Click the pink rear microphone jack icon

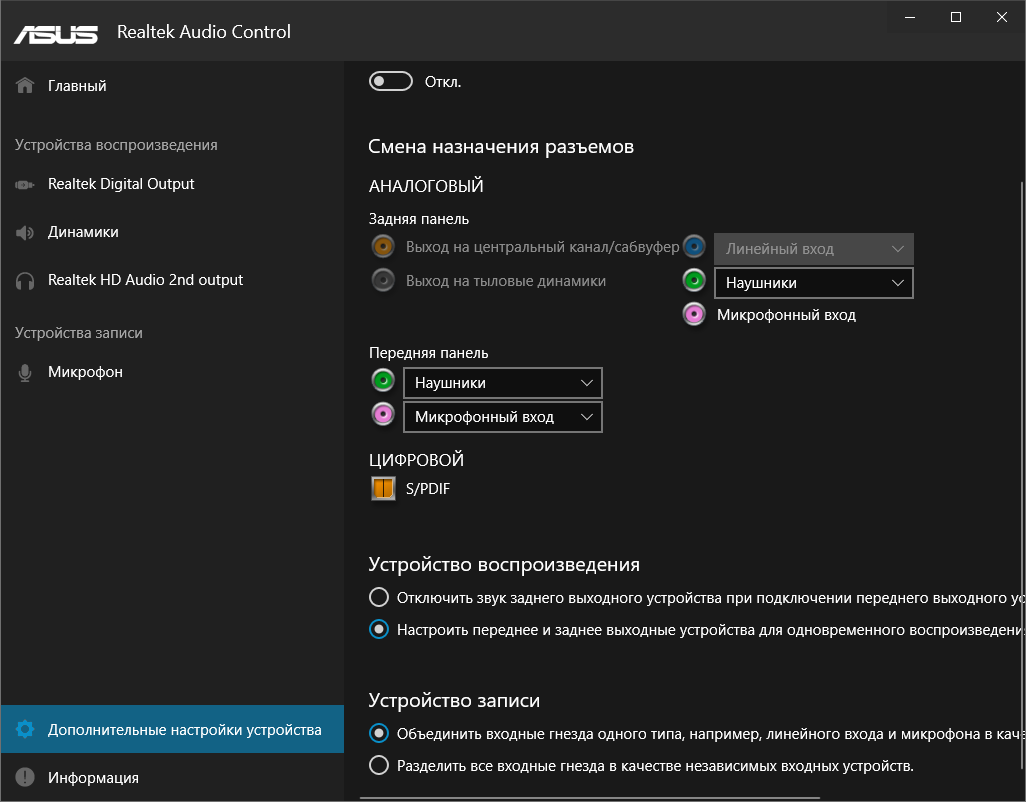coord(695,315)
